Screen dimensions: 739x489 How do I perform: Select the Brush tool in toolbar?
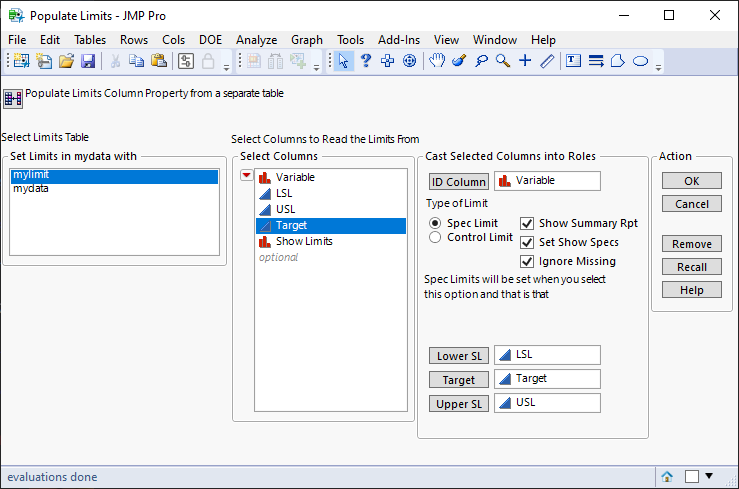pos(459,61)
